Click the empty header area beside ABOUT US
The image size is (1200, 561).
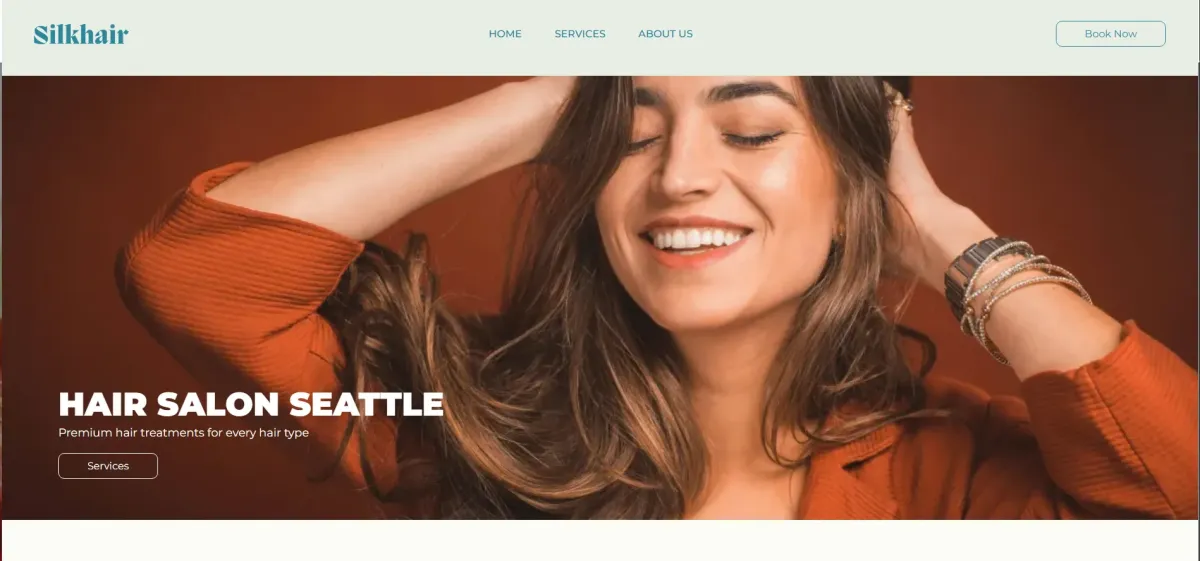tap(870, 35)
